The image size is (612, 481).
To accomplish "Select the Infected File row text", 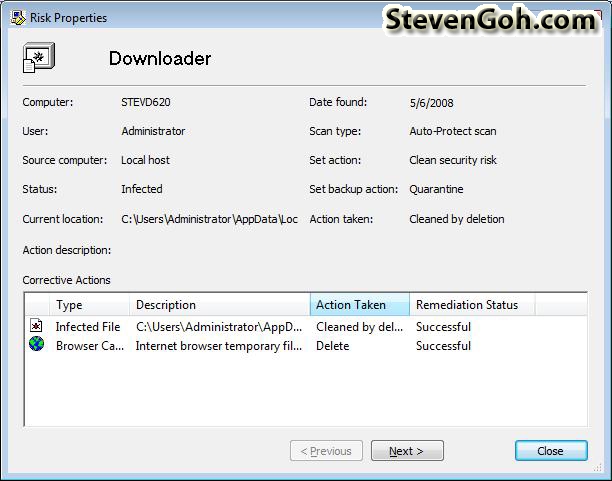I will click(x=88, y=327).
